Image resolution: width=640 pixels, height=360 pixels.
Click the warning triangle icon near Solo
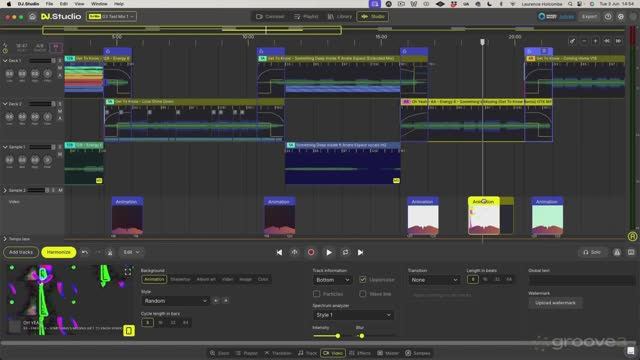point(617,253)
